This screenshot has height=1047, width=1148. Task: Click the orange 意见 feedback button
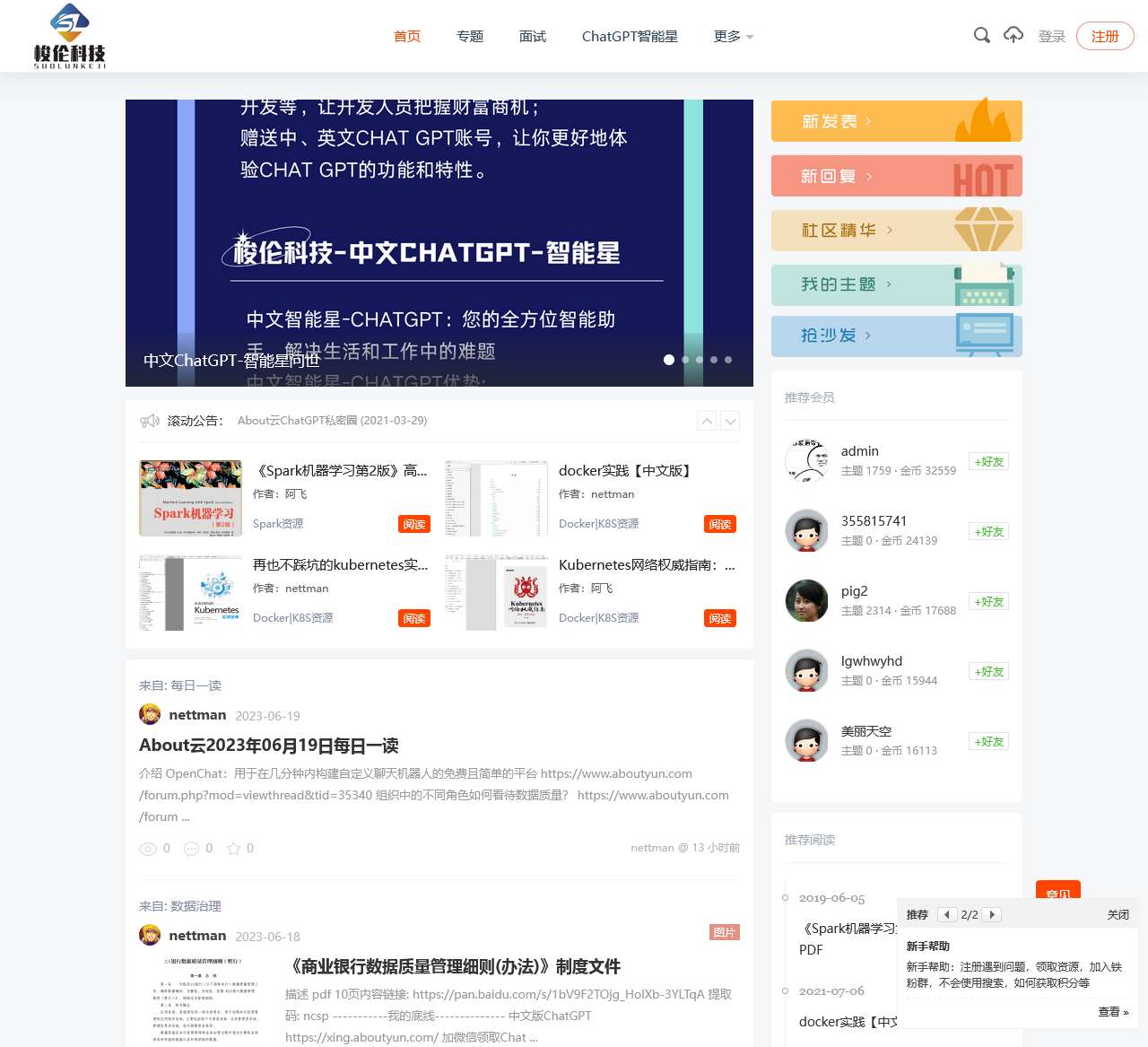(x=1058, y=890)
